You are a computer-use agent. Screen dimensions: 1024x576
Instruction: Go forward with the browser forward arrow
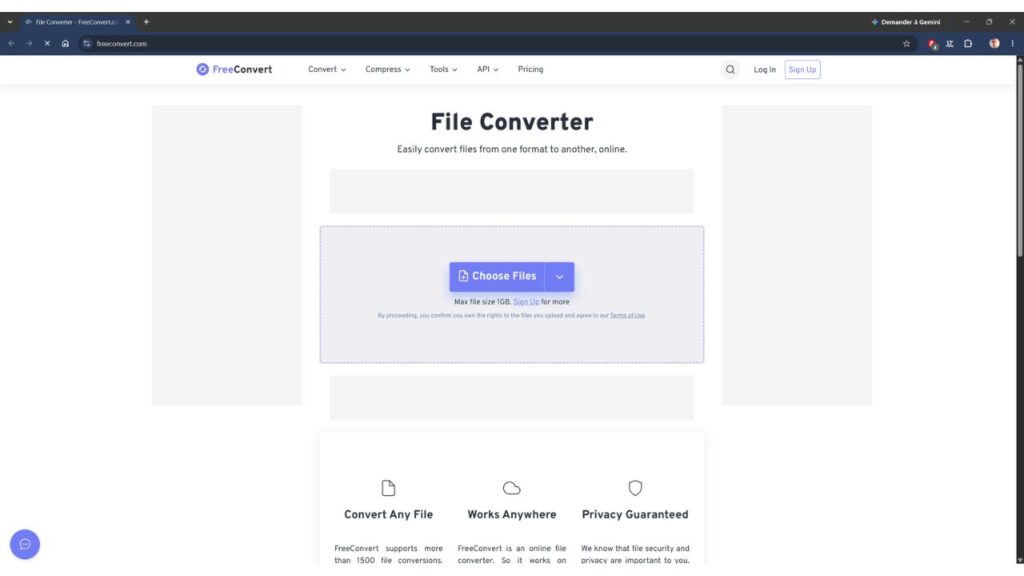click(x=29, y=44)
